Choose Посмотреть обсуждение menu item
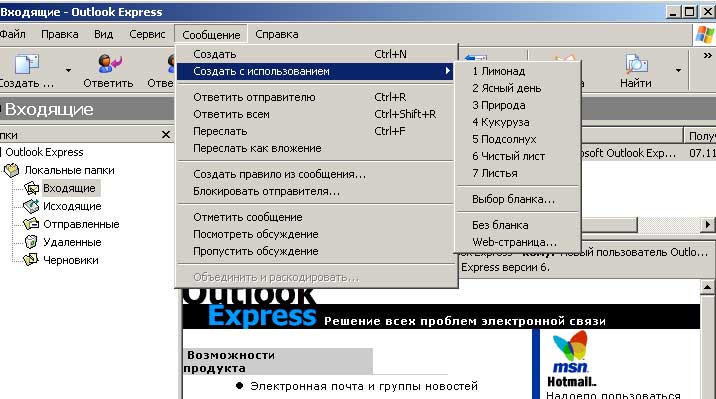The image size is (716, 399). point(315,234)
